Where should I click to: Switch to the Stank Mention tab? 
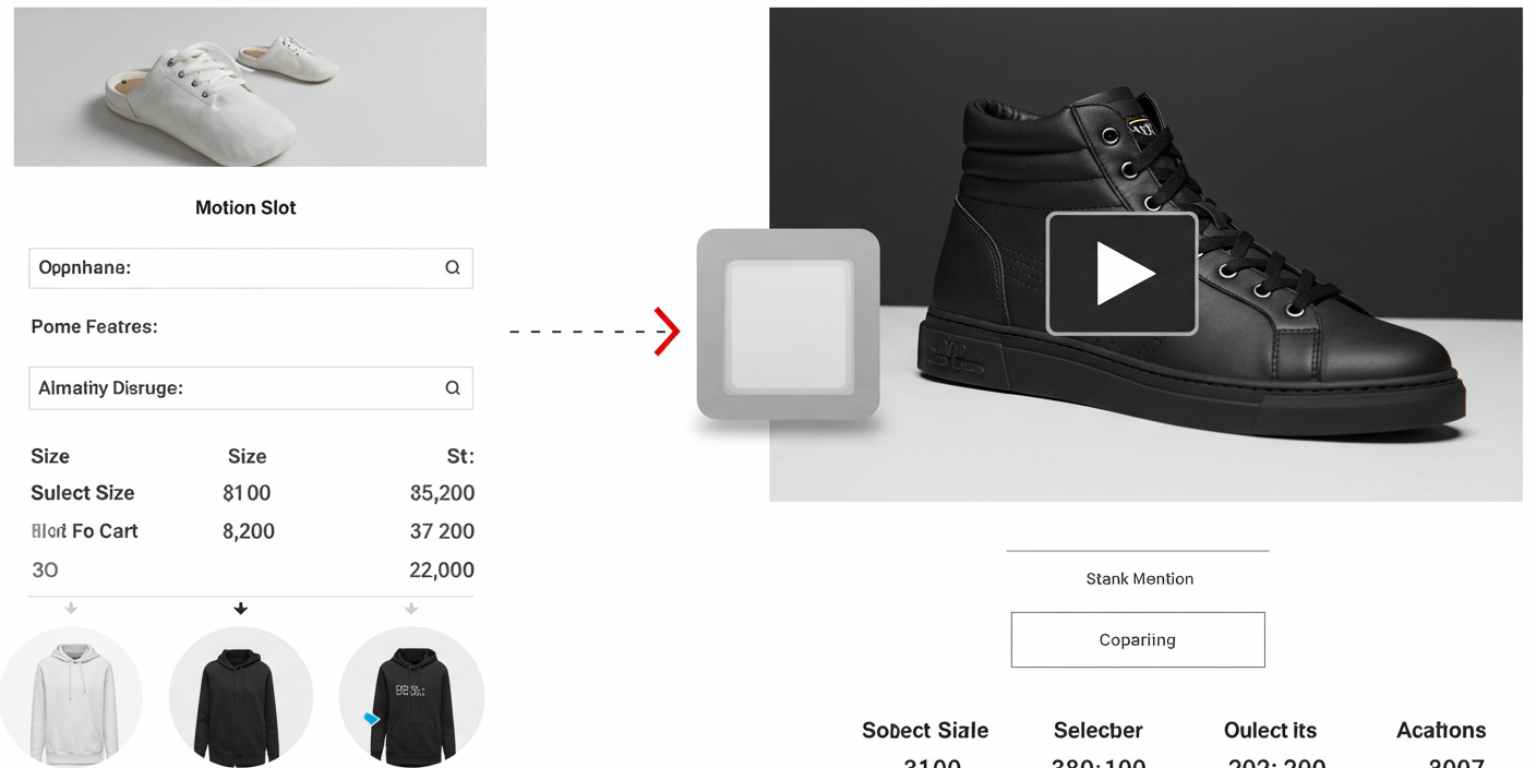(x=1138, y=578)
